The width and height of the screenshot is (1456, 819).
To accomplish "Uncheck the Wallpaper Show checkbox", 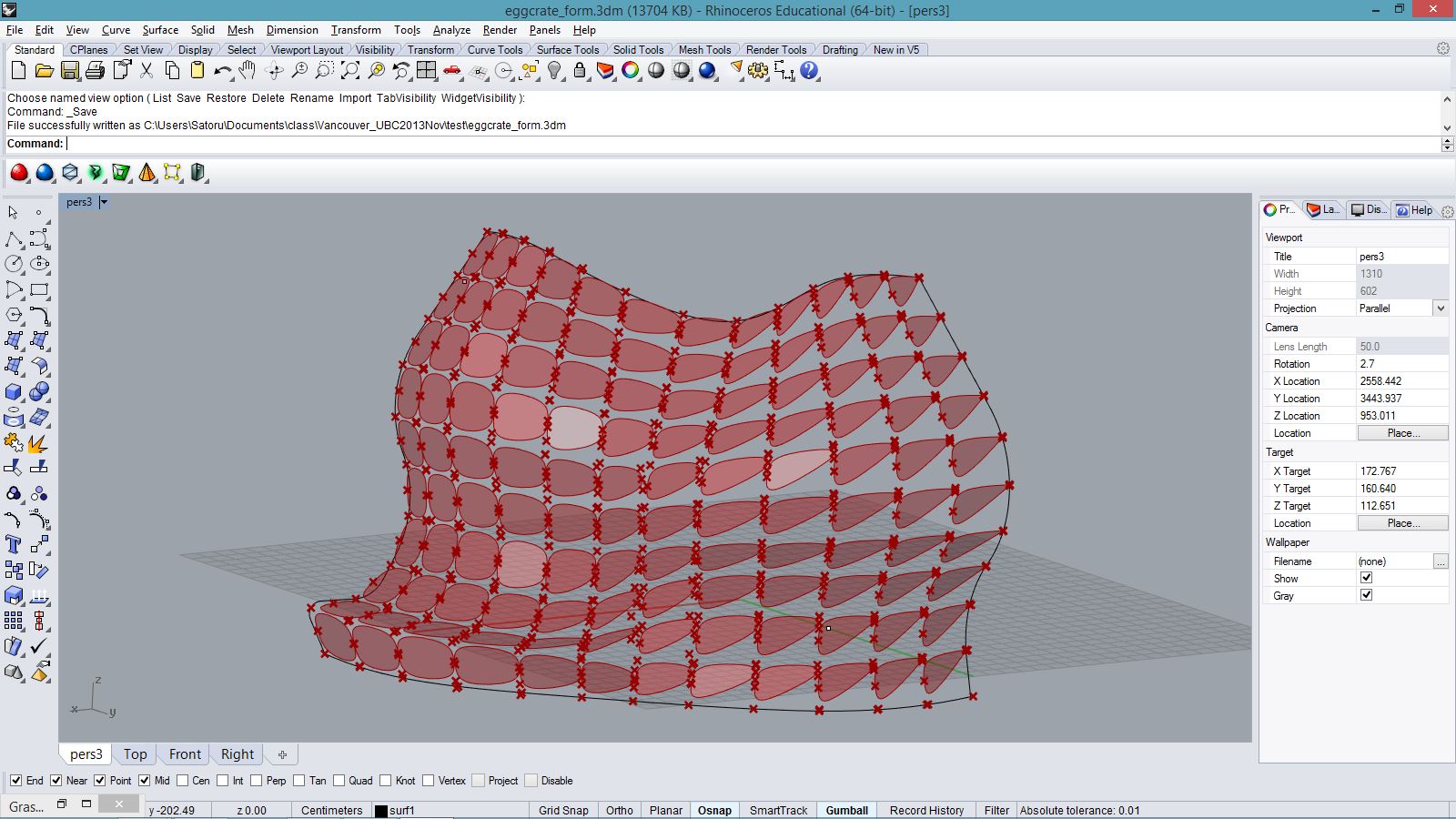I will coord(1366,578).
